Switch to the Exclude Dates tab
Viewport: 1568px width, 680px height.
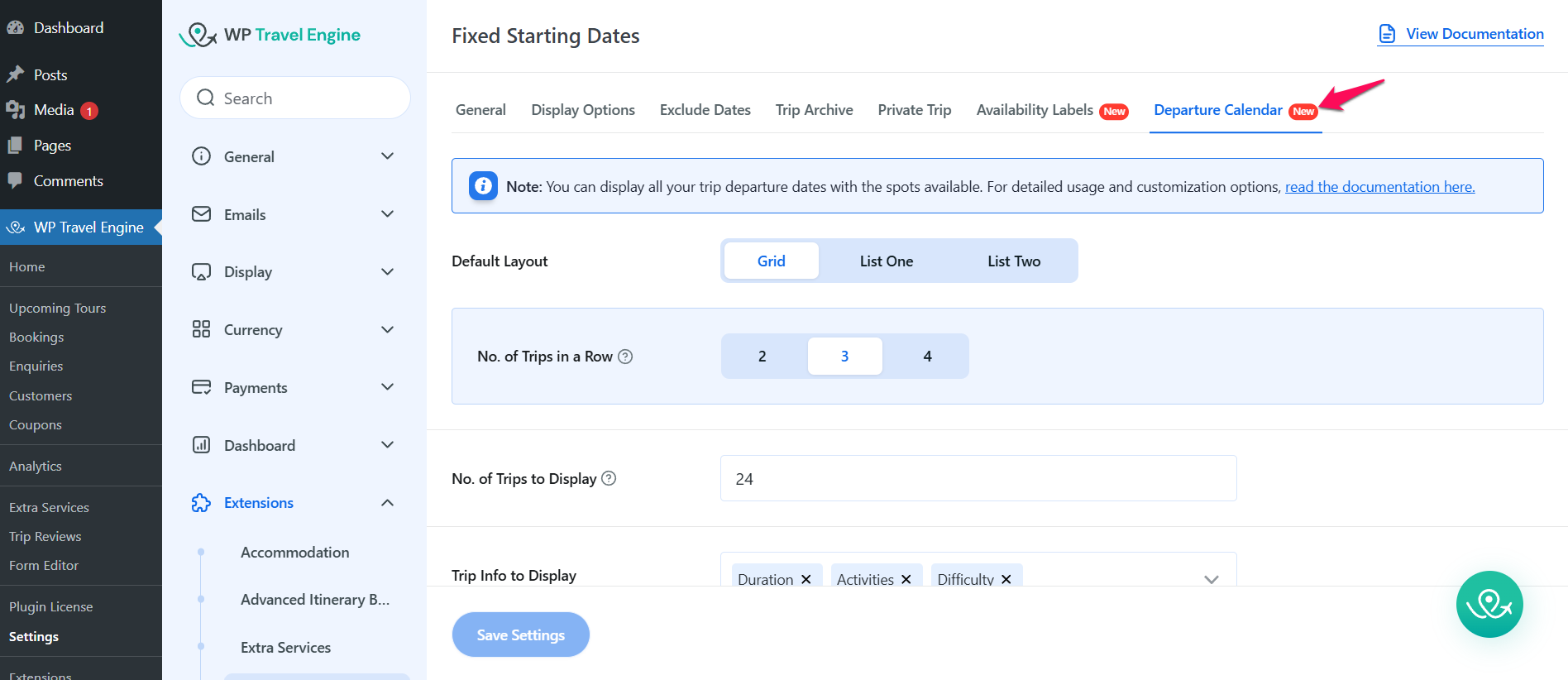[705, 110]
